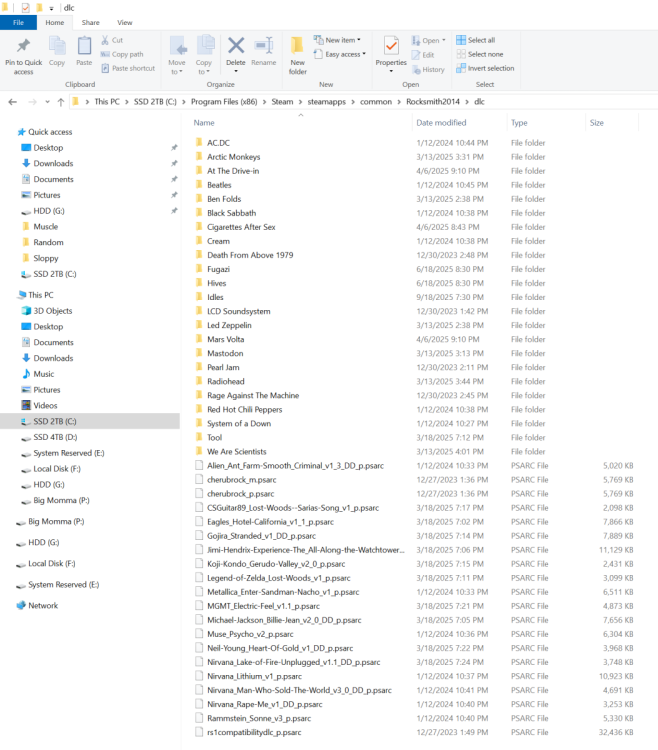Viewport: 658px width, 750px height.
Task: Click the Cut scissors command
Action: click(112, 40)
